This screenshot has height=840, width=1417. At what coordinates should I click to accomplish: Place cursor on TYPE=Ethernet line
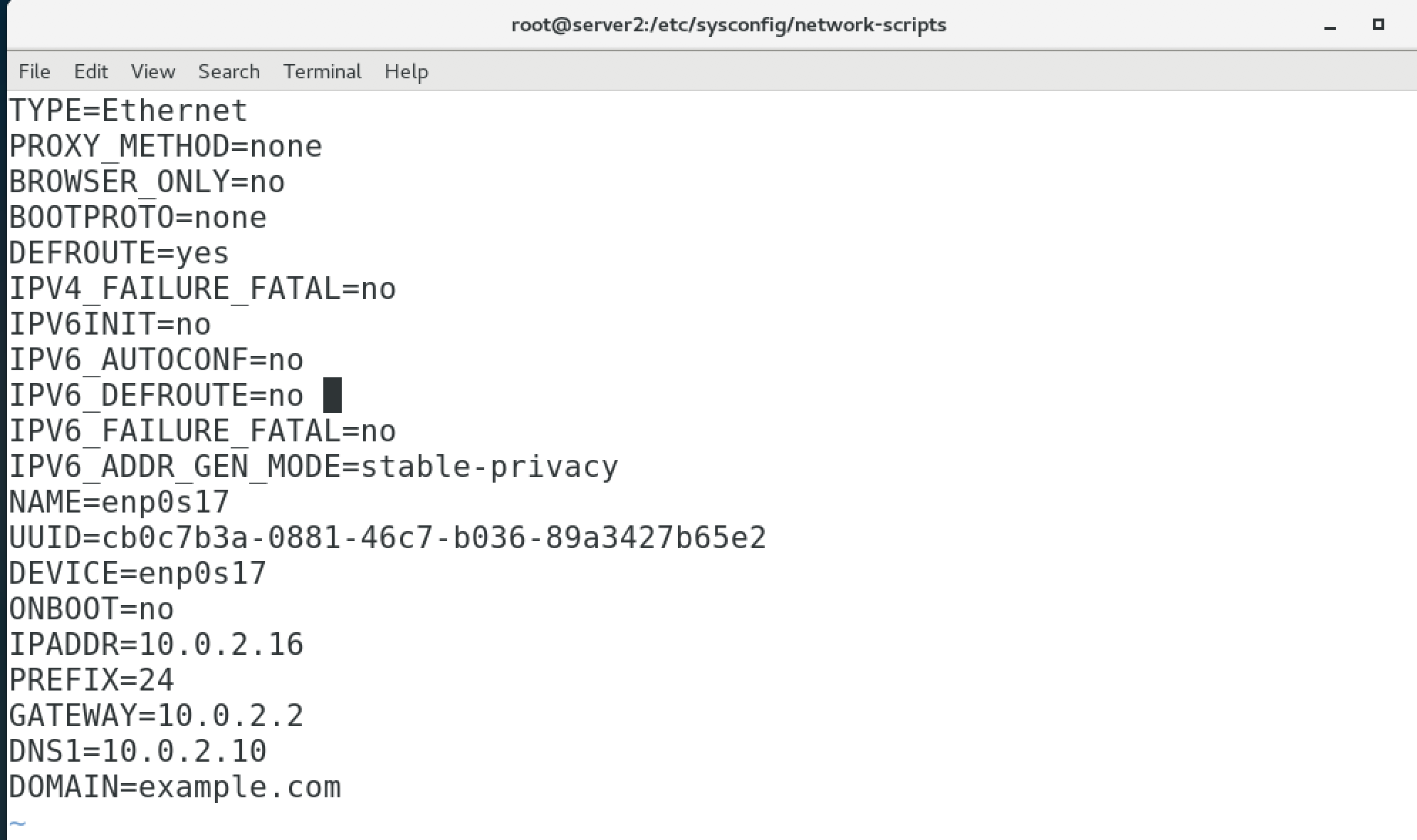pyautogui.click(x=128, y=111)
